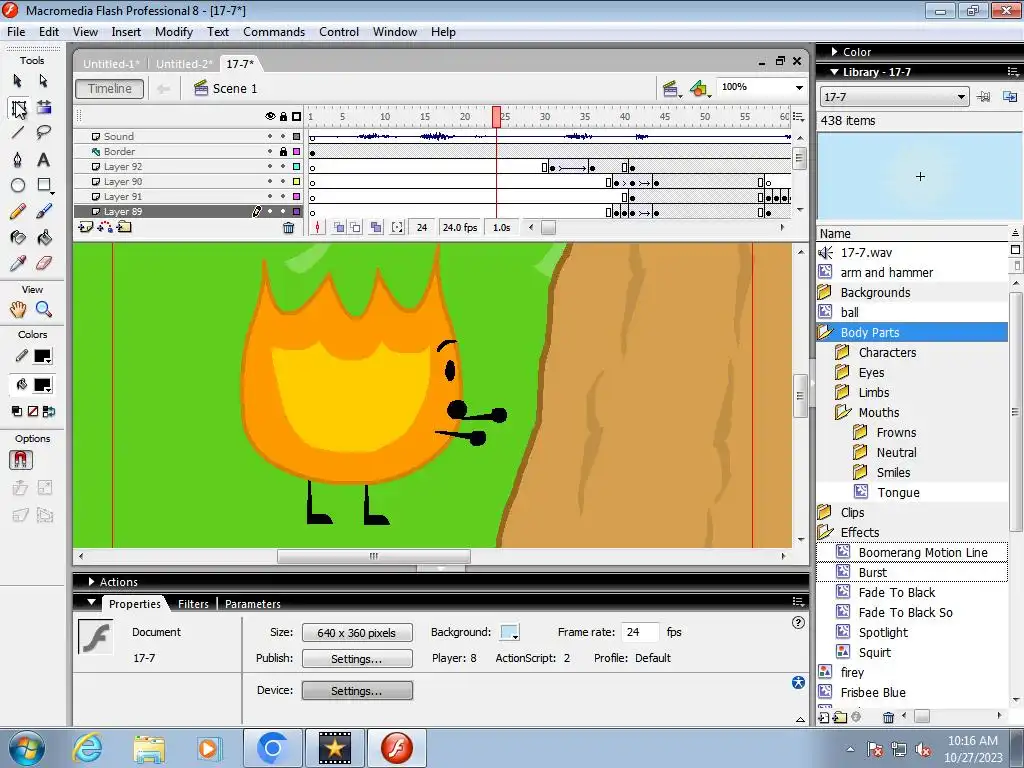Select the Paint Bucket tool

[x=44, y=238]
